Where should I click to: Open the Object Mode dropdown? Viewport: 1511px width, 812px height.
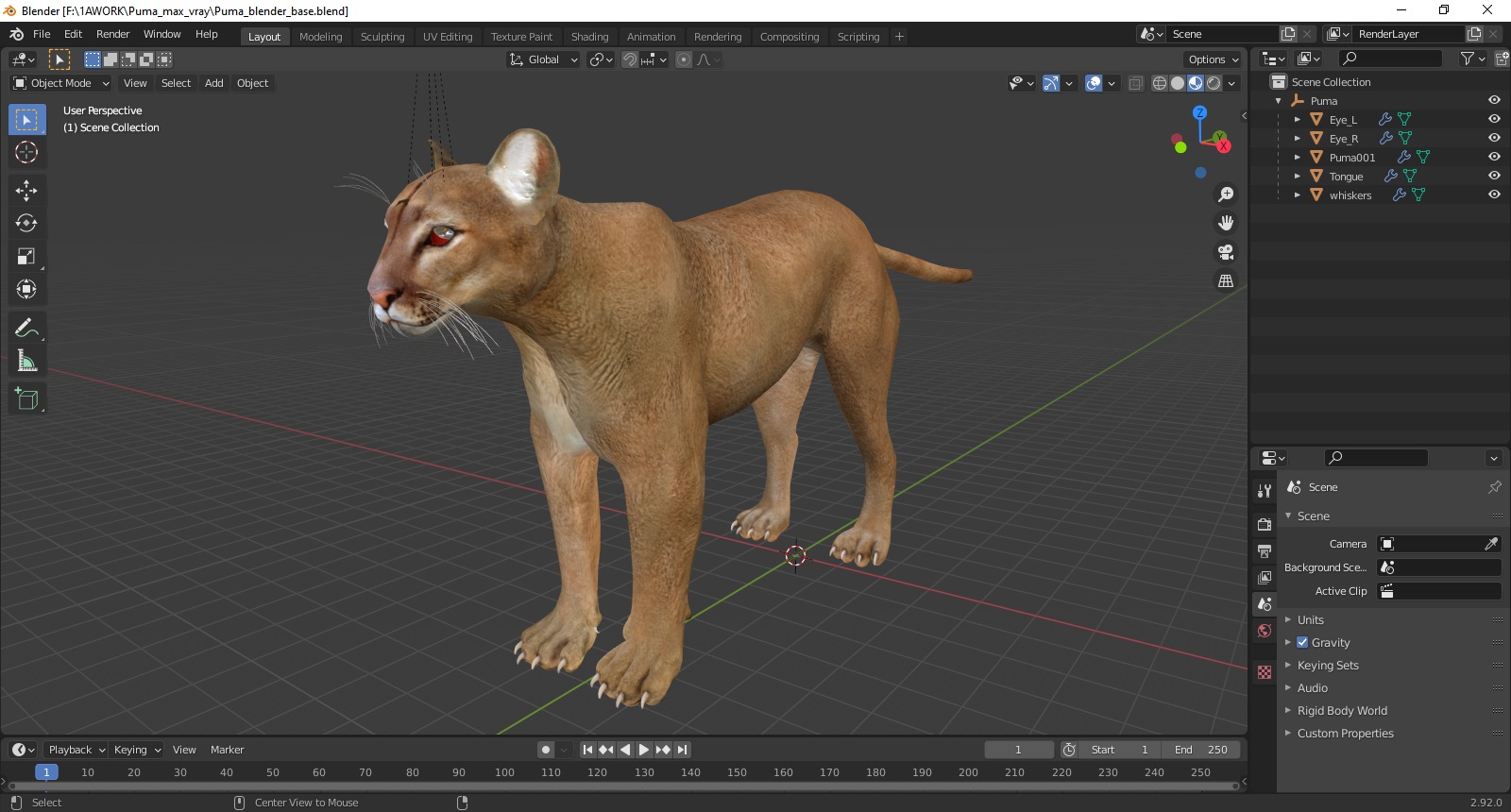click(61, 83)
